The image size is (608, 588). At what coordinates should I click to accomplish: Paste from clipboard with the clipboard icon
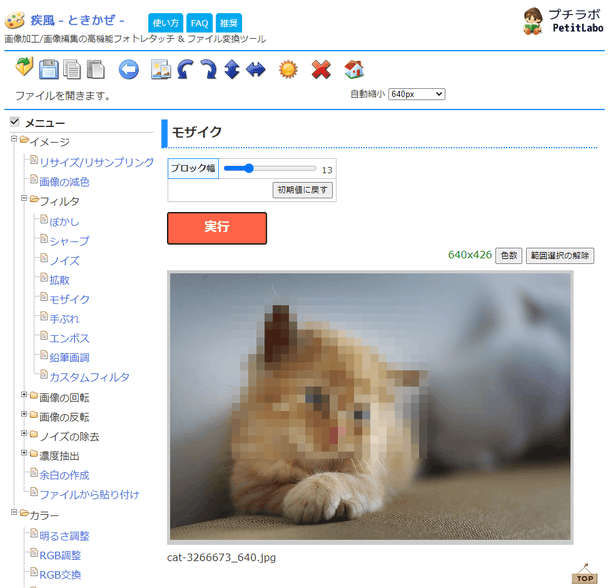[96, 69]
